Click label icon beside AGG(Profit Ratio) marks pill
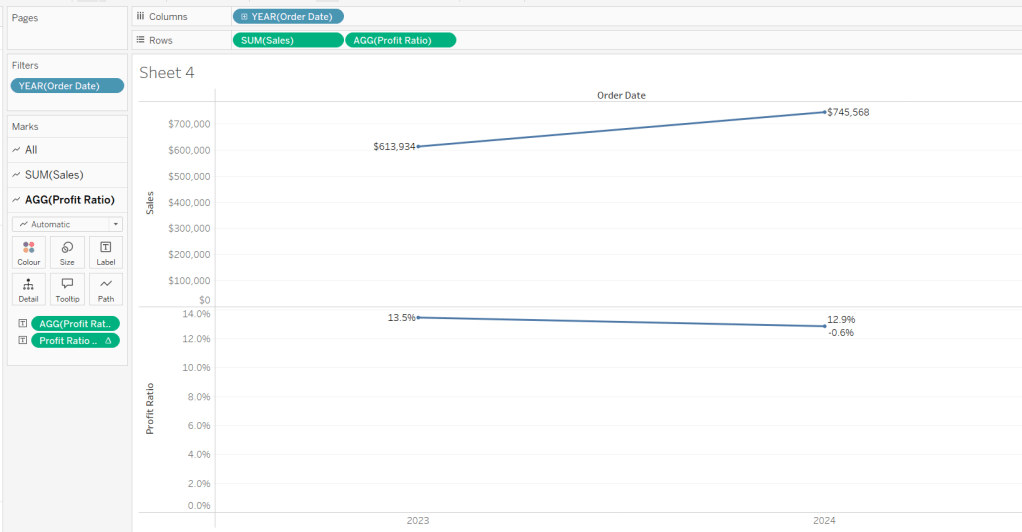This screenshot has width=1022, height=532. point(22,323)
